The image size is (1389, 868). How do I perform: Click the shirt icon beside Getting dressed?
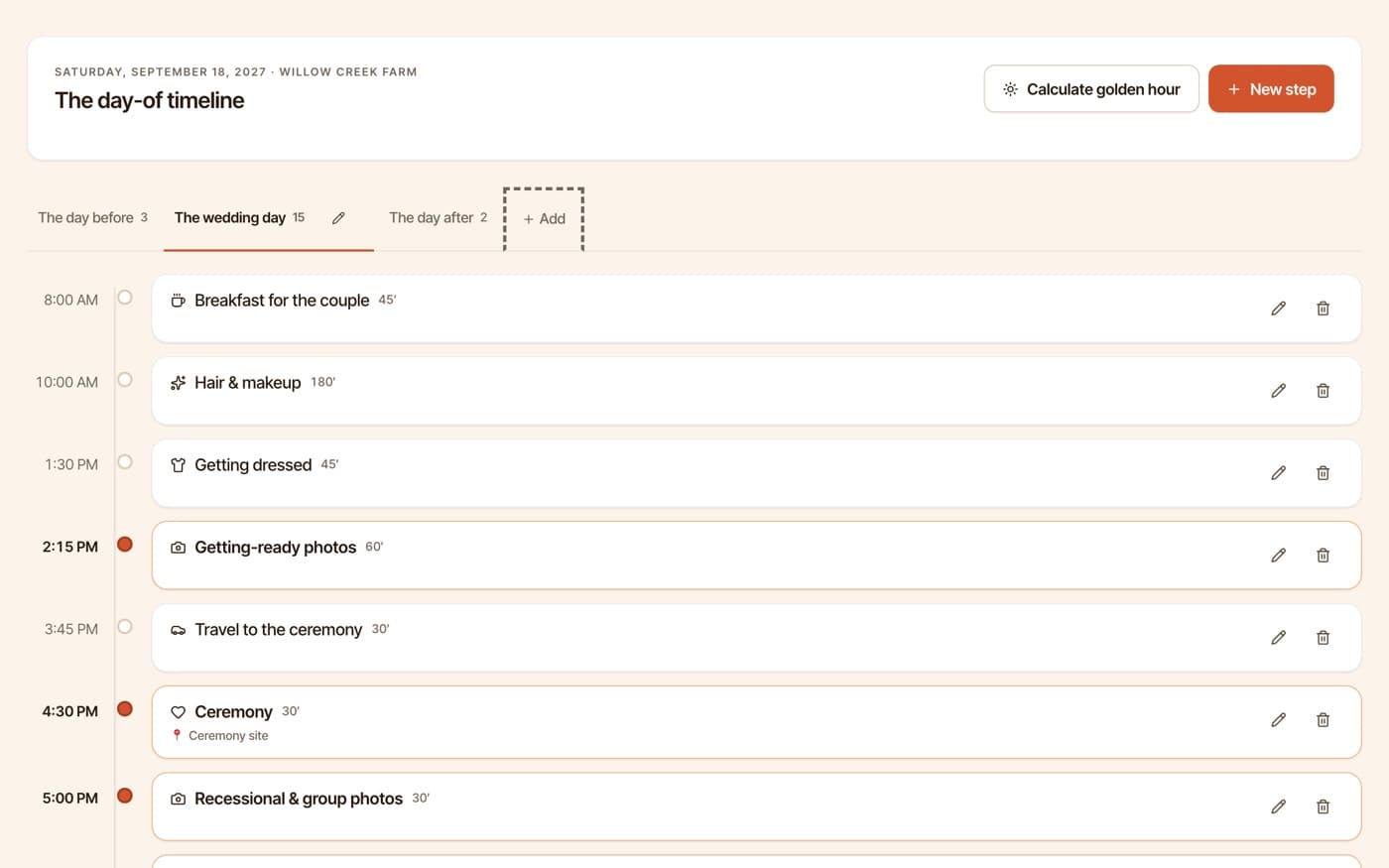[178, 465]
